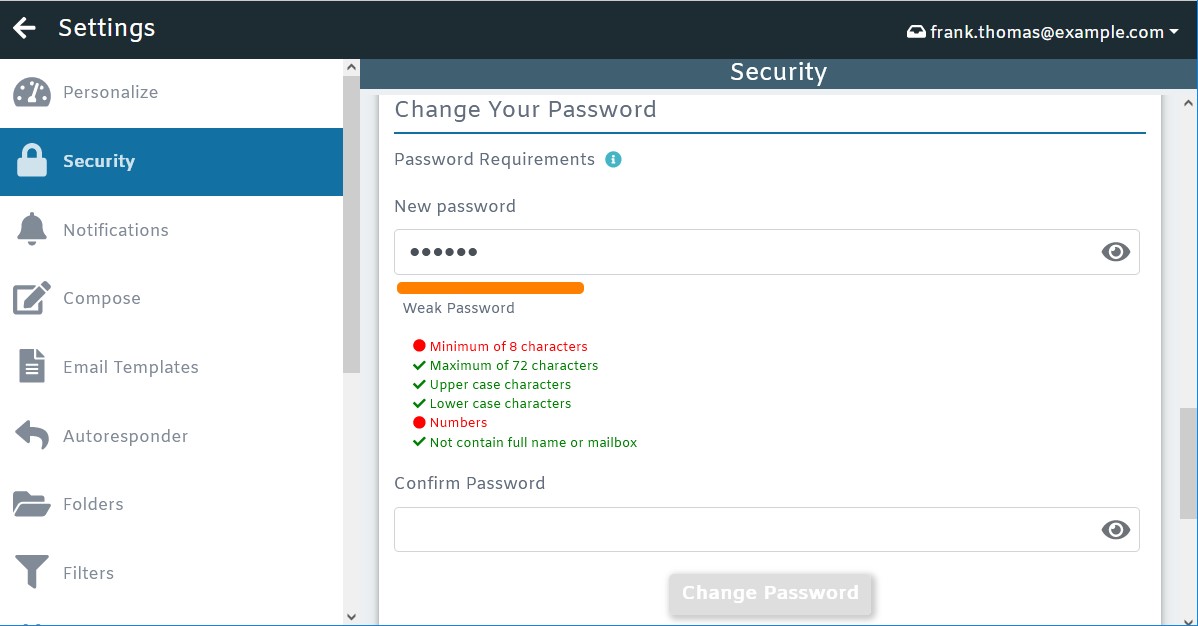The width and height of the screenshot is (1198, 626).
Task: Focus the Confirm Password field
Action: 766,529
